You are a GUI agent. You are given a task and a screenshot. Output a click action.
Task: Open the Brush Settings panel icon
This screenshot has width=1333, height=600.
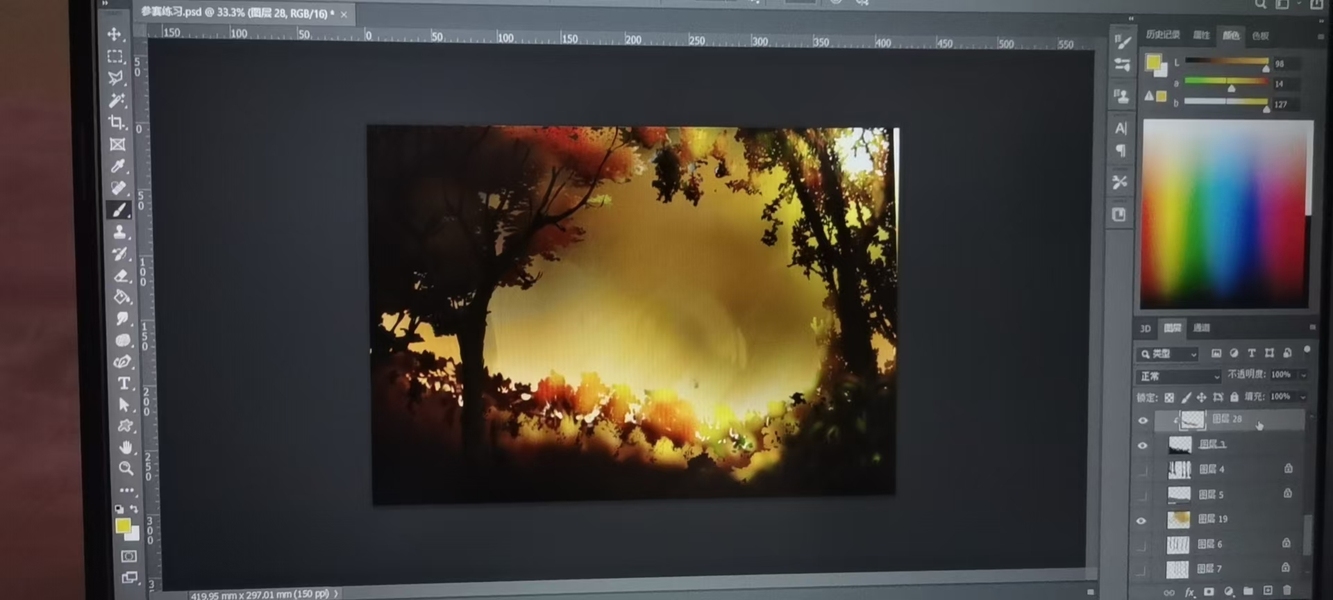1122,42
